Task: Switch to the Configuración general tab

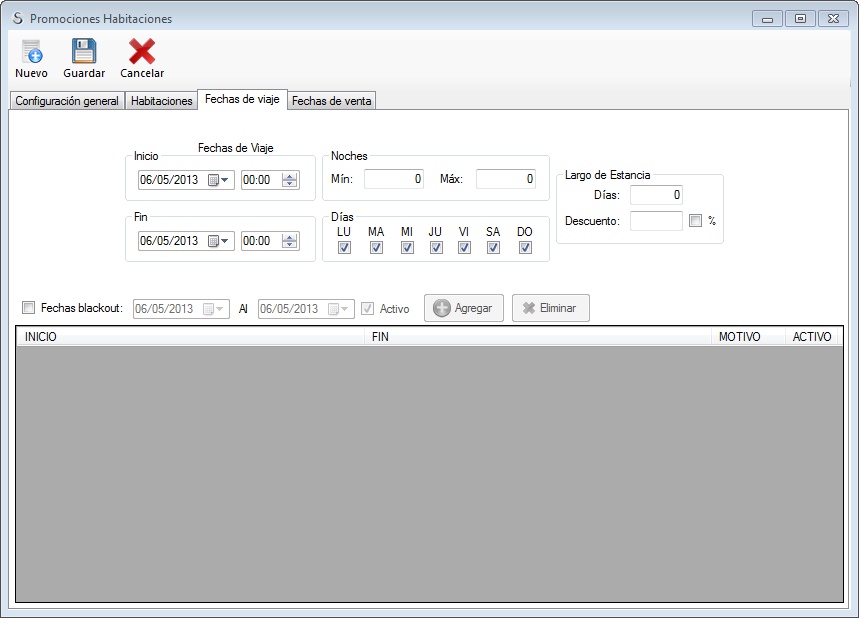Action: [x=67, y=101]
